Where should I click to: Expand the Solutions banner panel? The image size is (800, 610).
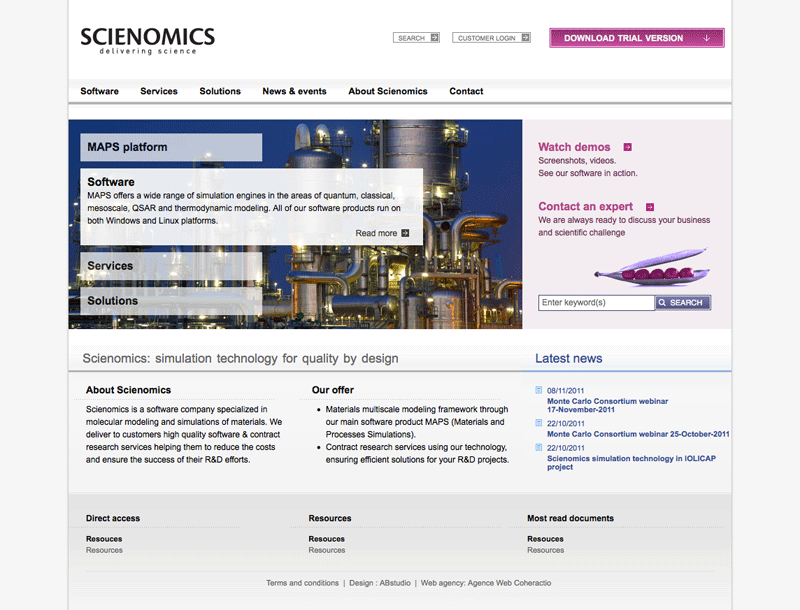coord(171,301)
